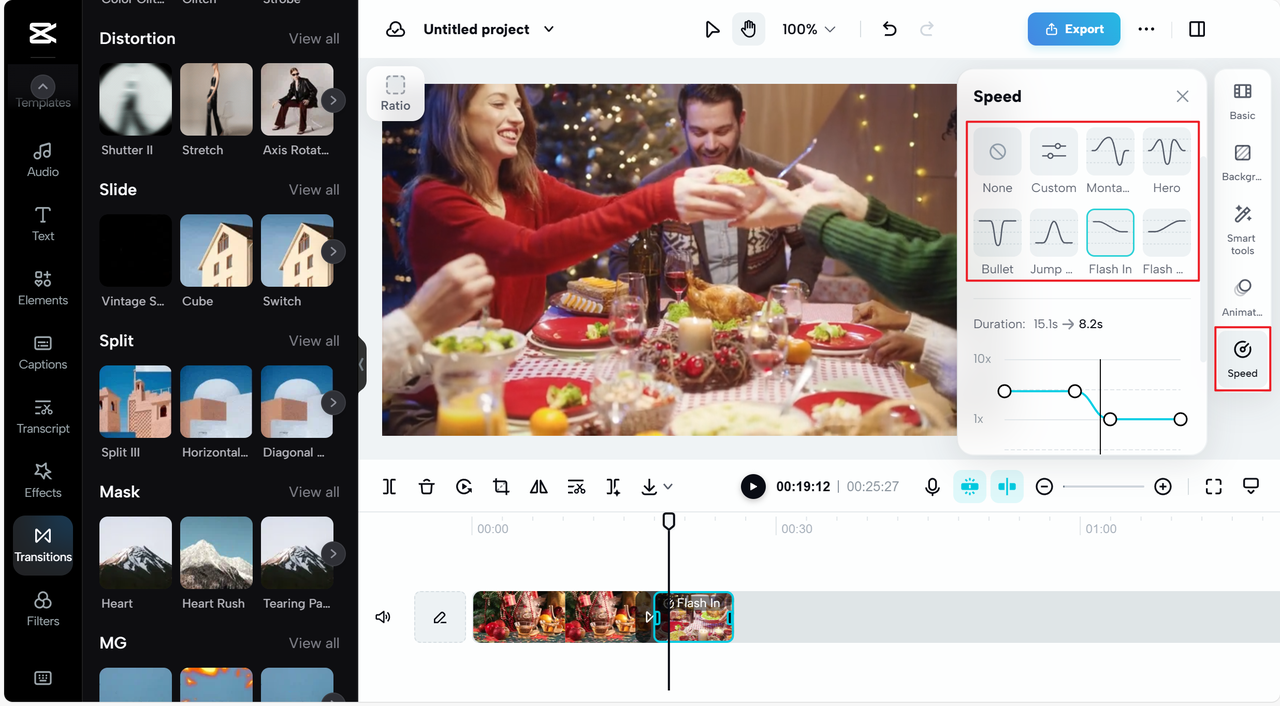Open the Smart tools tab
The image size is (1280, 706).
point(1242,229)
